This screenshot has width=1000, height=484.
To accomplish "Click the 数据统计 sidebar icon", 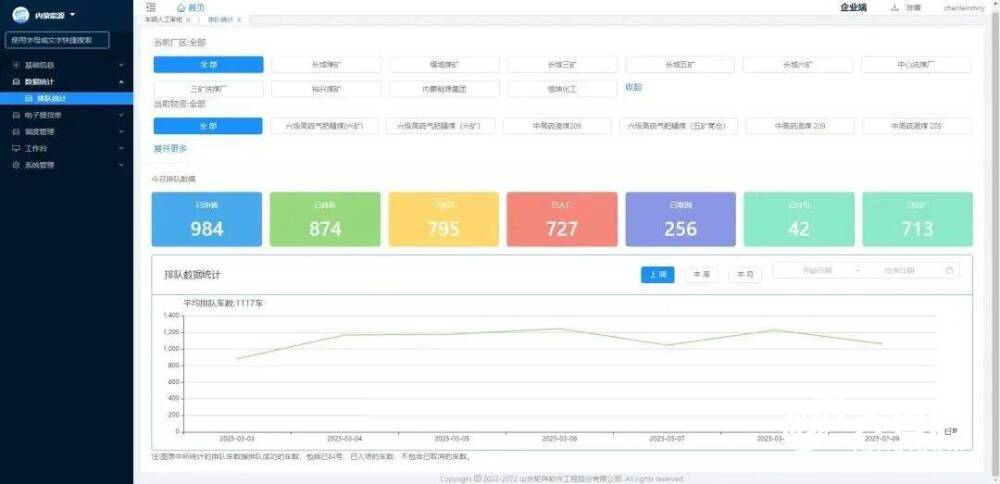I will pos(17,82).
